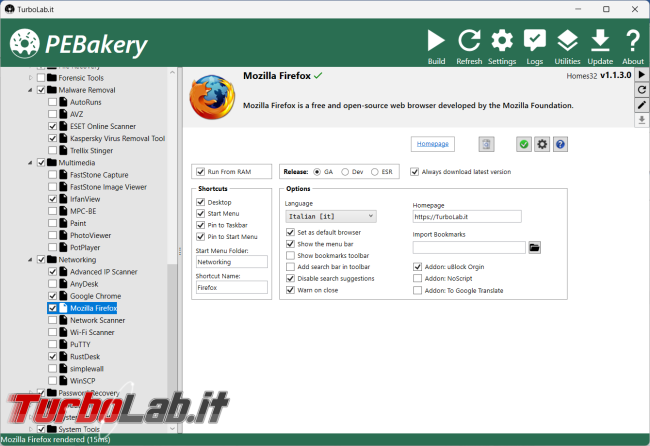
Task: Click the RustDesk script file icon
Action: click(63, 356)
